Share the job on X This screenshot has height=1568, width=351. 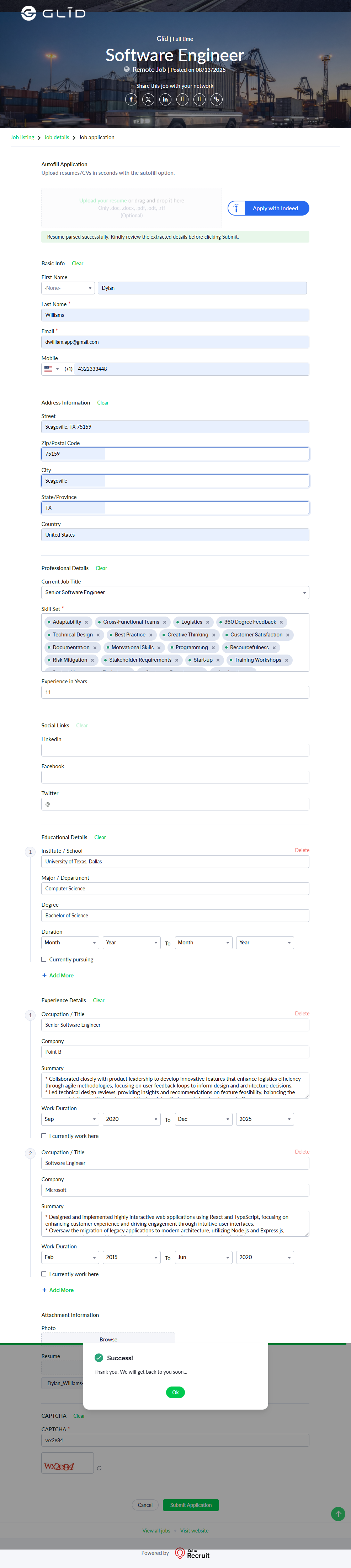point(148,99)
